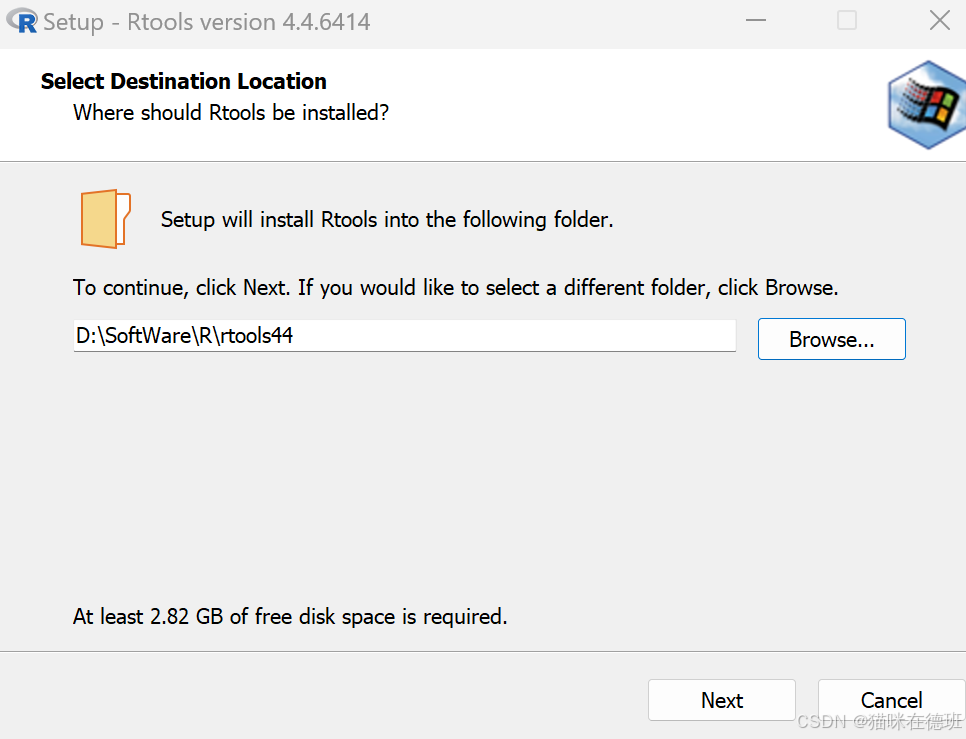This screenshot has height=739, width=966.
Task: Click the Browse... button
Action: [831, 339]
